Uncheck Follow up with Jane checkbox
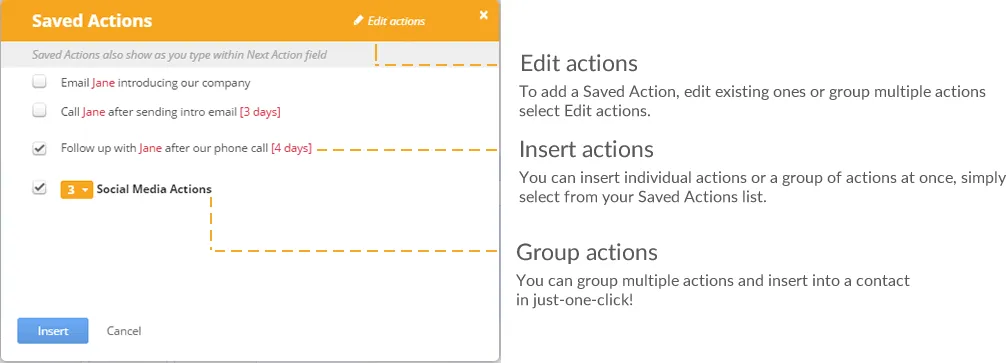 pyautogui.click(x=40, y=148)
